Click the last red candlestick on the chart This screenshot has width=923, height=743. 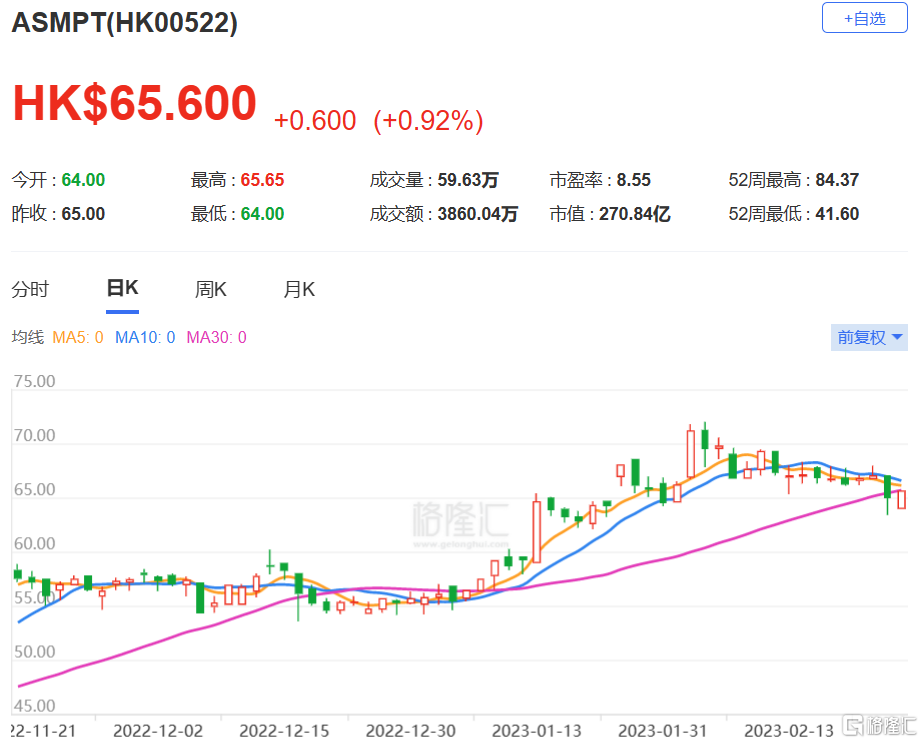pos(901,499)
